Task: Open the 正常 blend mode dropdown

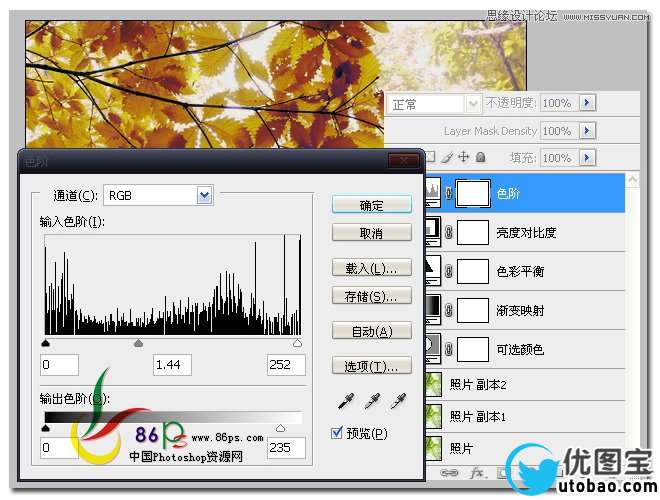Action: [473, 104]
